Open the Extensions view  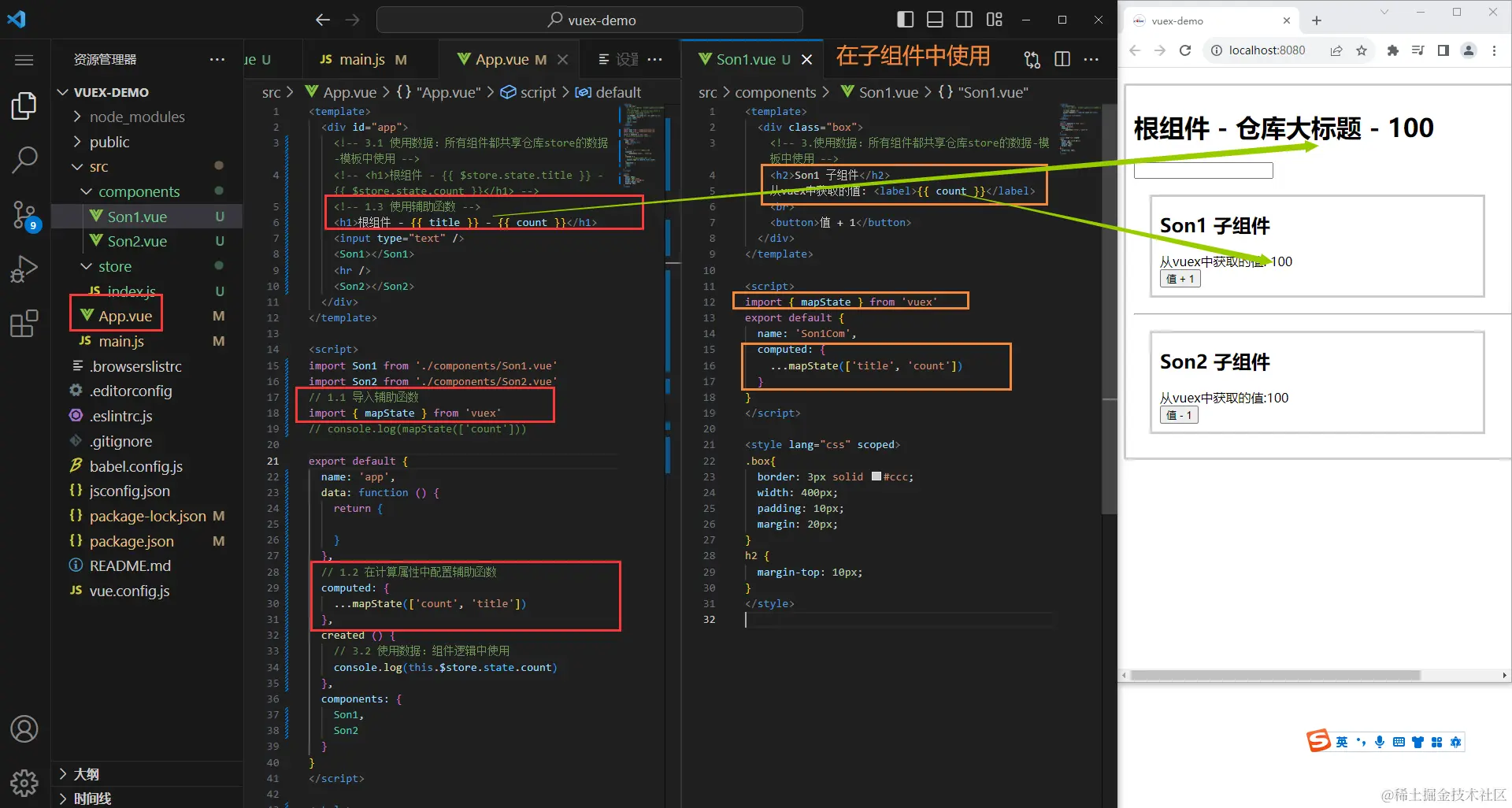24,324
